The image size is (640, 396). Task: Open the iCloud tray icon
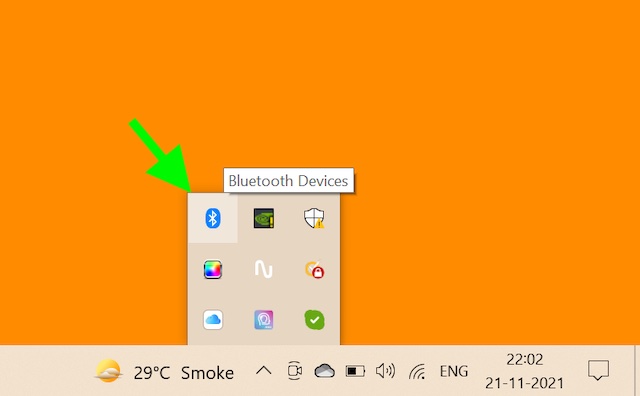pos(213,320)
